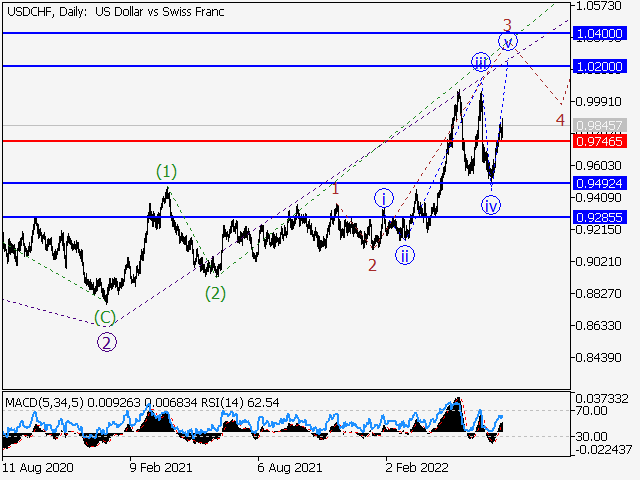
Task: Click the 0.94090 price axis value
Action: 598,198
